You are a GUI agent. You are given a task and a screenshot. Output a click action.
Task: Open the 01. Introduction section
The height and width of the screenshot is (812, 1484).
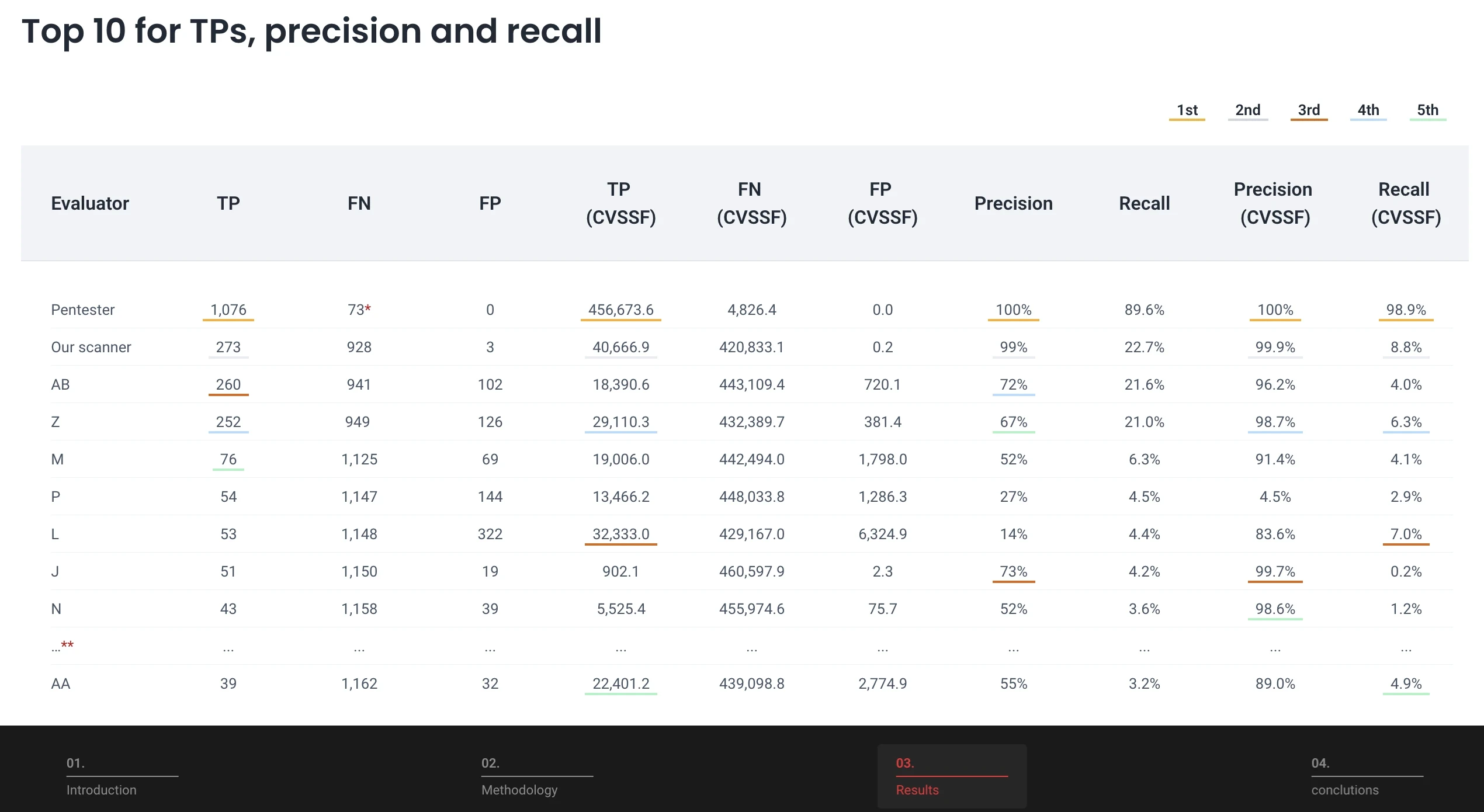(122, 776)
